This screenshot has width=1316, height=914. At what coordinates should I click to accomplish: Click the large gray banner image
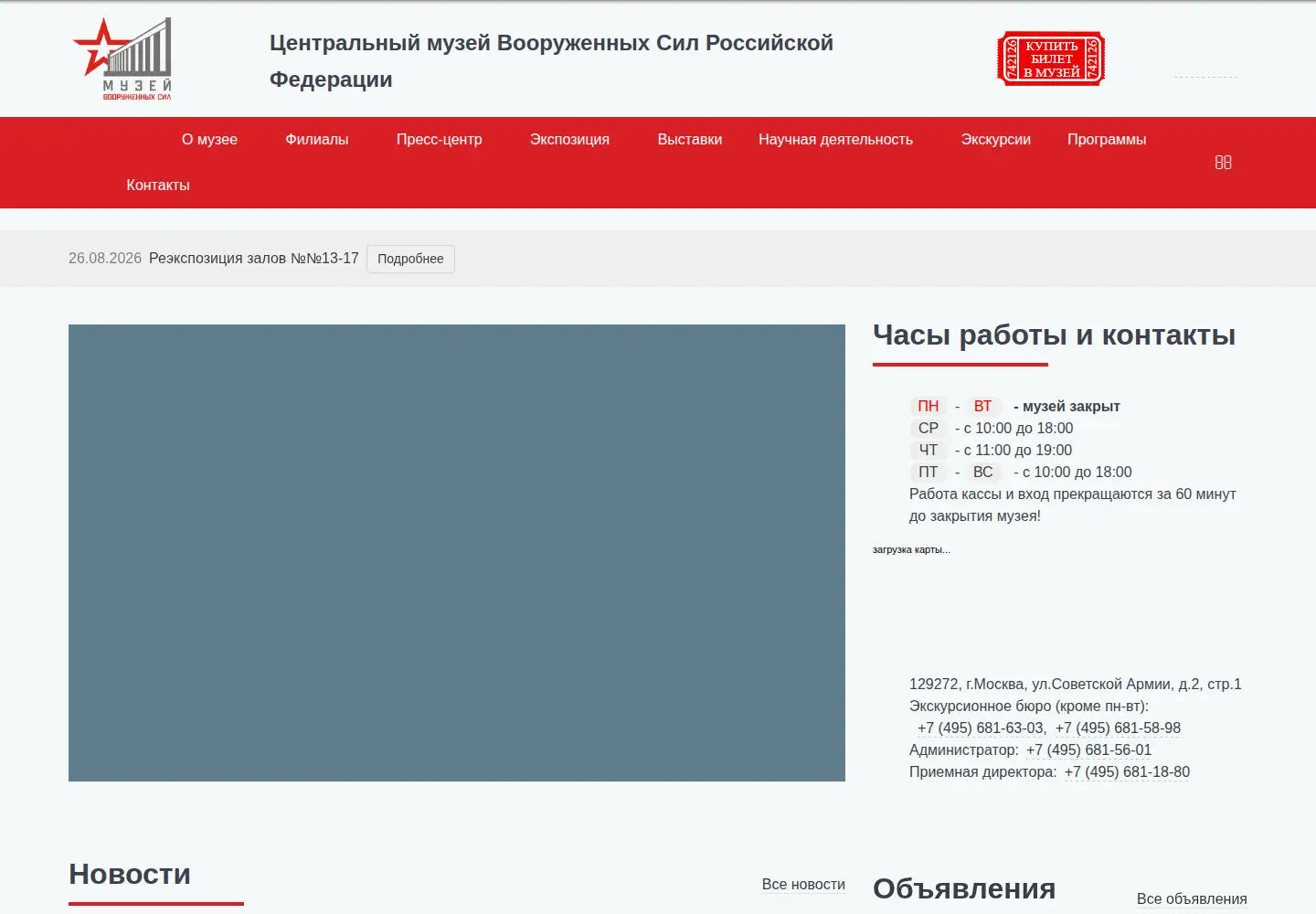click(x=457, y=553)
